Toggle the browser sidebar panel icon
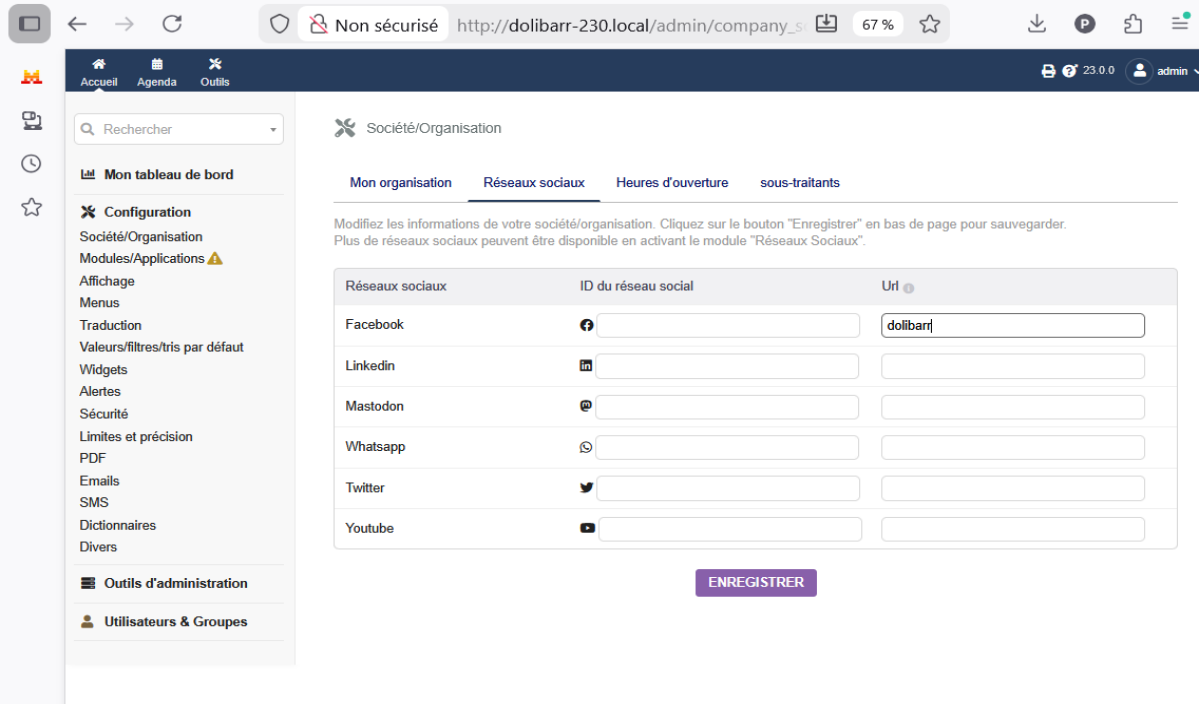Screen dimensions: 1199x704 coord(30,24)
